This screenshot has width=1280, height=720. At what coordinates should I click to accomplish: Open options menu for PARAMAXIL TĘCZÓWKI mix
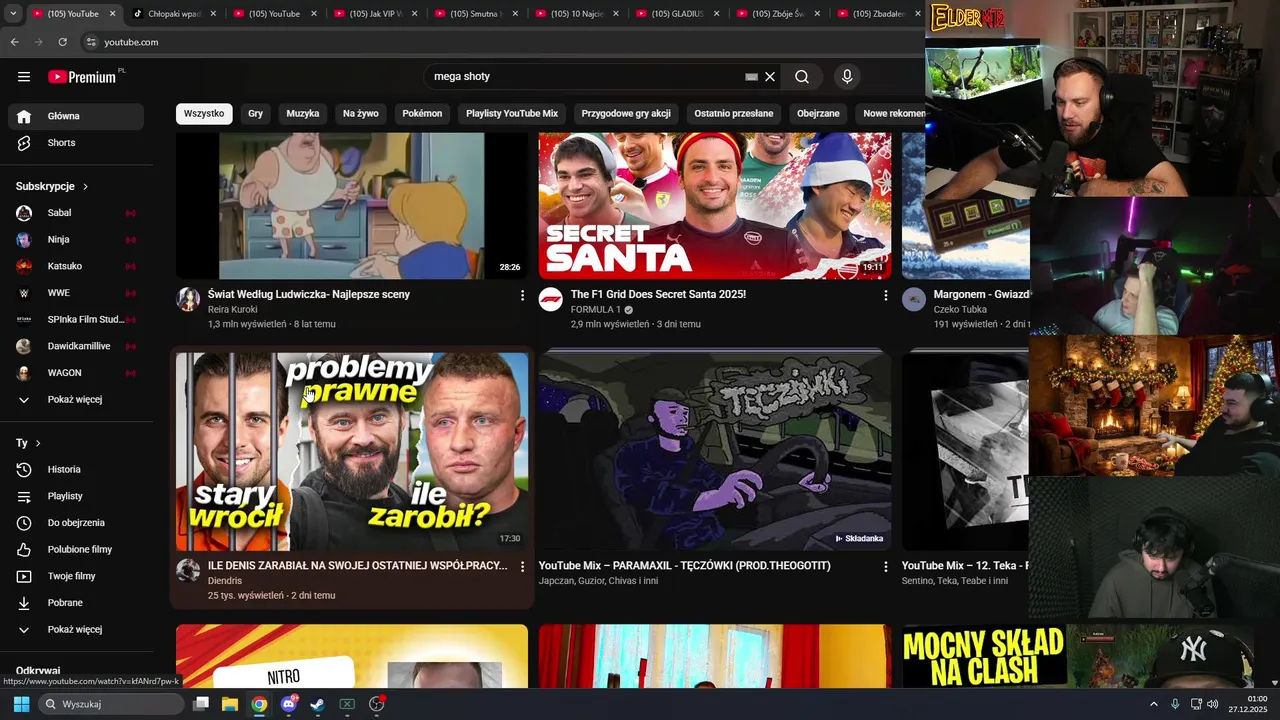(x=885, y=566)
